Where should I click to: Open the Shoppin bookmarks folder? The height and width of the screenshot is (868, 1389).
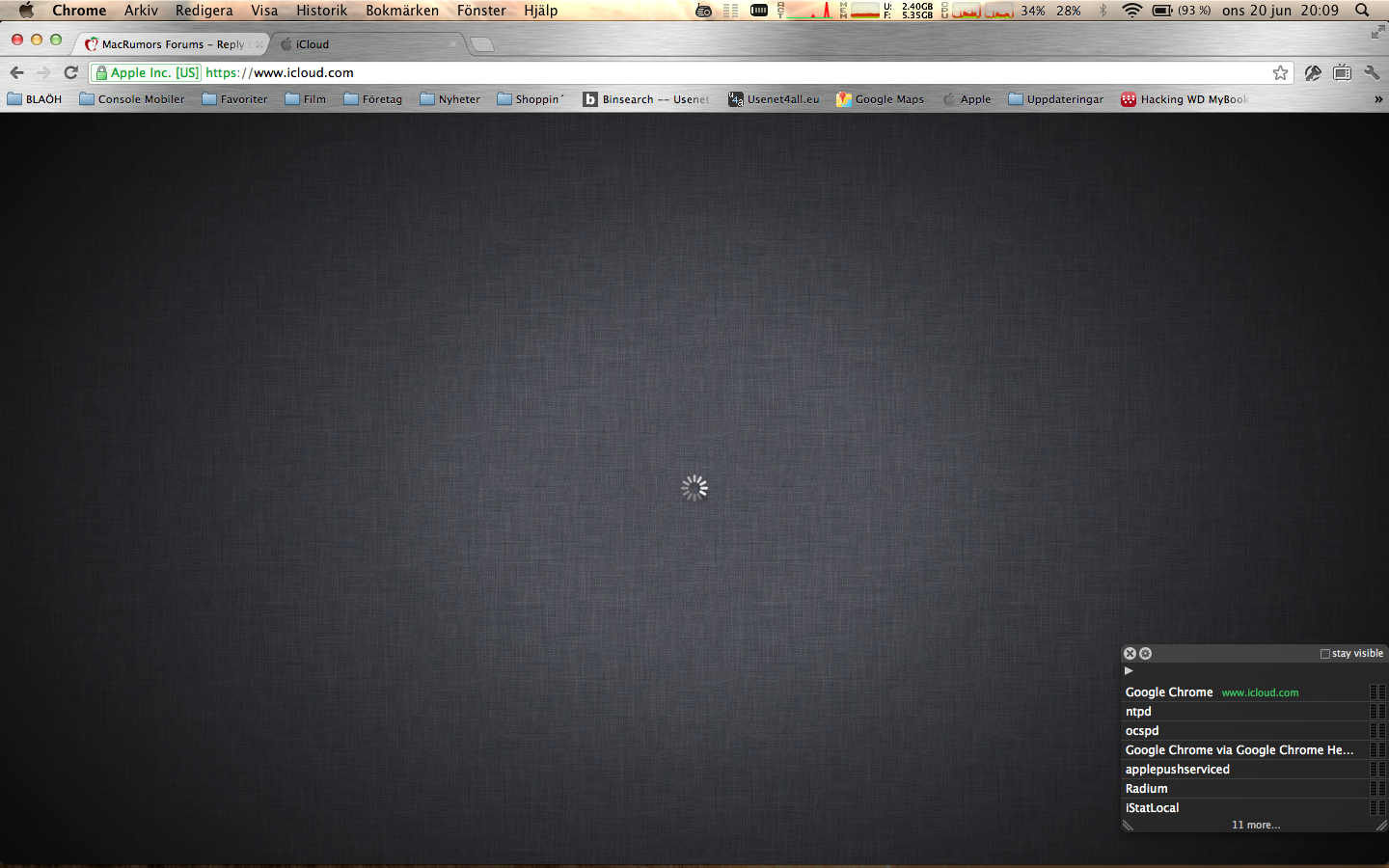[531, 99]
